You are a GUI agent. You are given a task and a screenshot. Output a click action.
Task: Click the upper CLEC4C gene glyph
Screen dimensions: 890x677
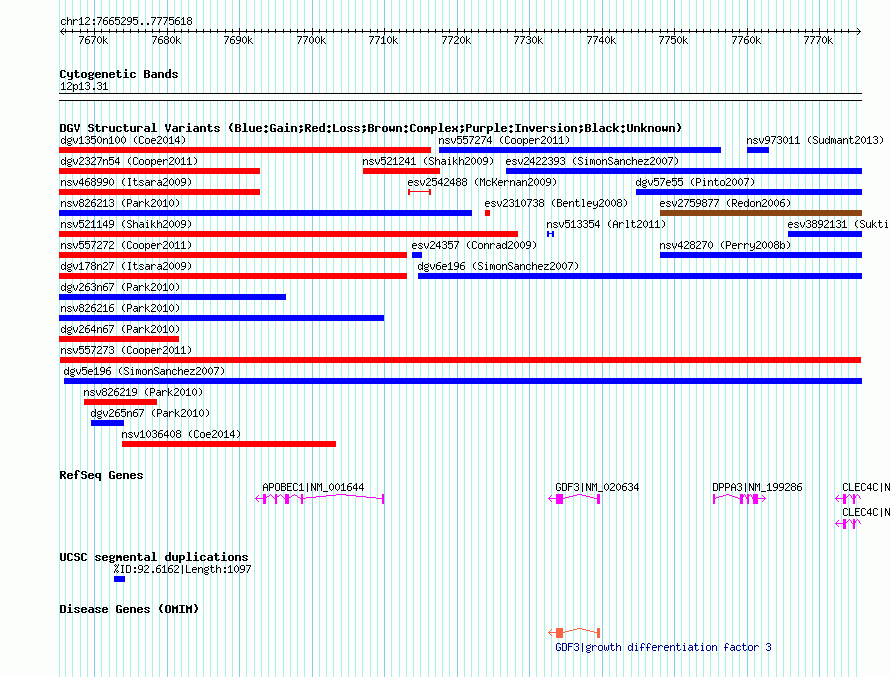(x=848, y=499)
